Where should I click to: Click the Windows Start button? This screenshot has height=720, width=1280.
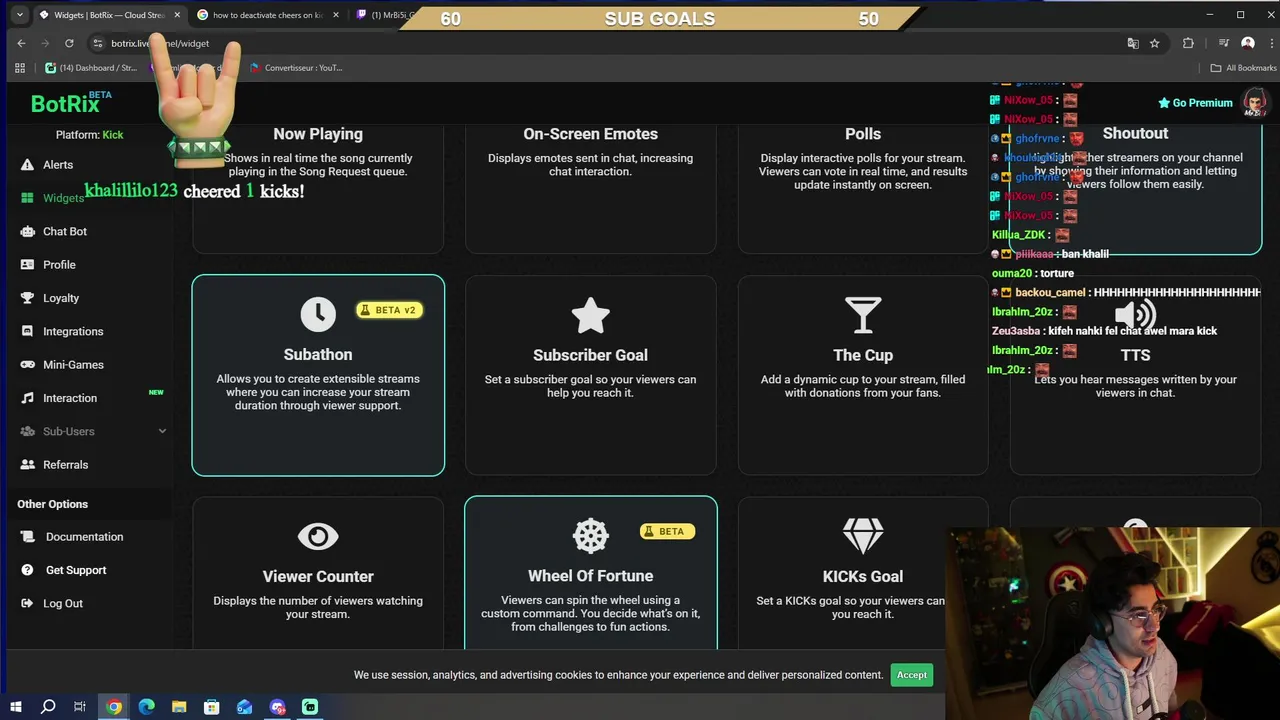click(x=15, y=707)
